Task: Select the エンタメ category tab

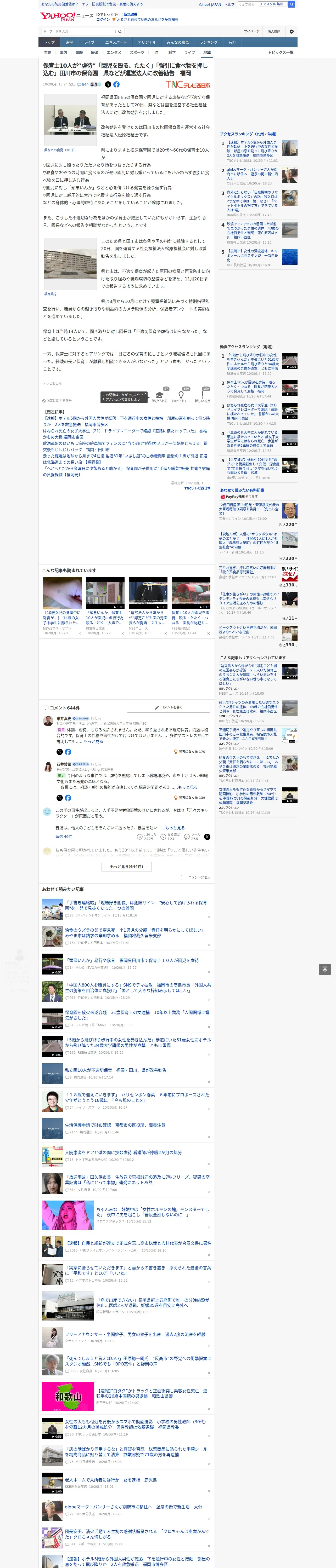Action: (114, 52)
